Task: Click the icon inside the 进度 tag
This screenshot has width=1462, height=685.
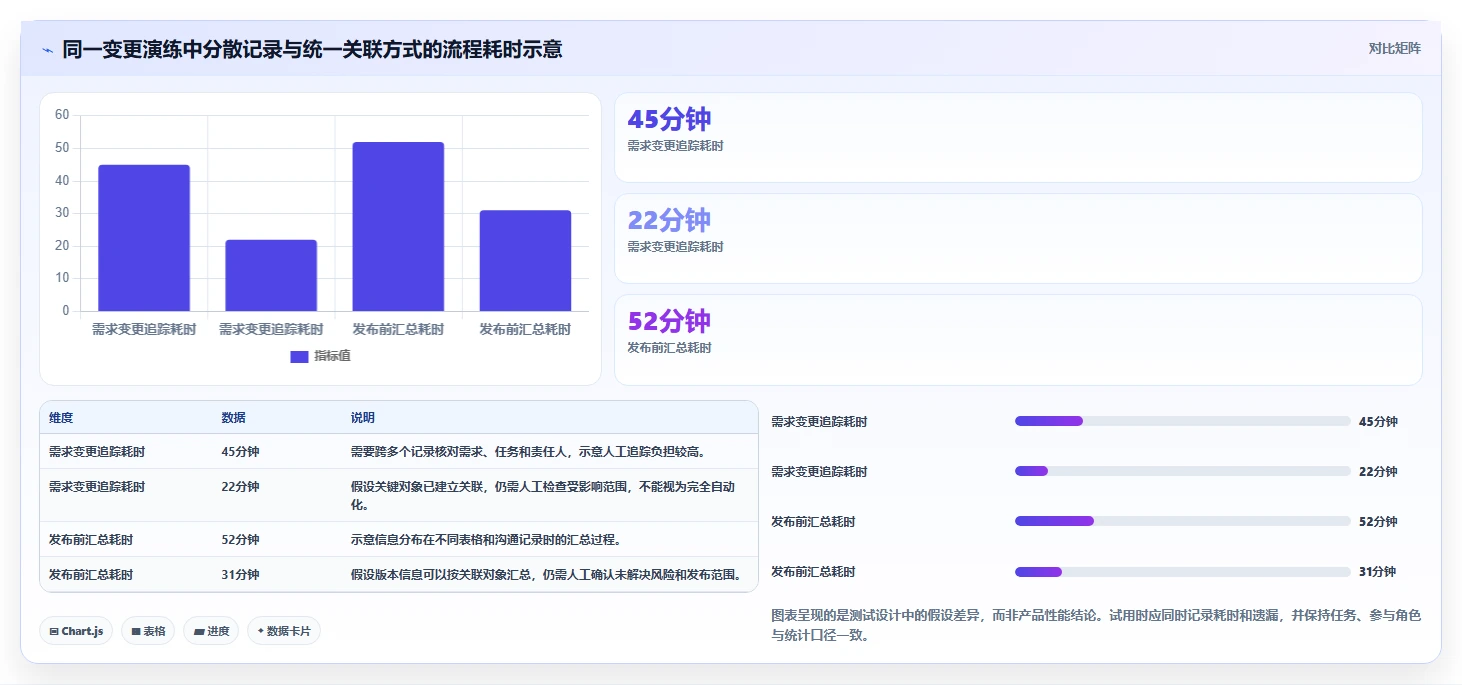Action: 198,632
